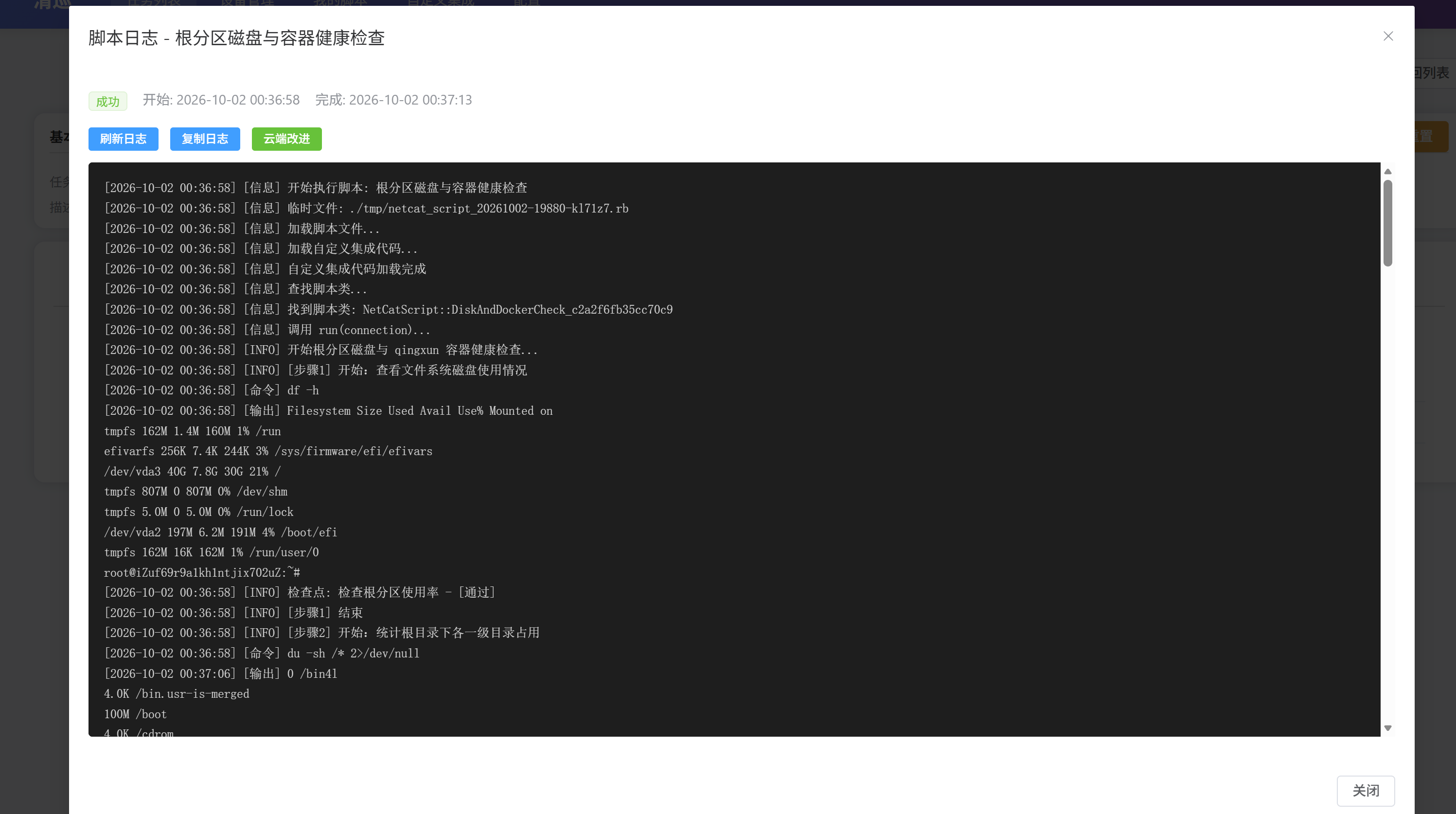This screenshot has height=814, width=1456.
Task: Click log line NetCatScript::DiskAndDockerCheck class
Action: [x=388, y=310]
